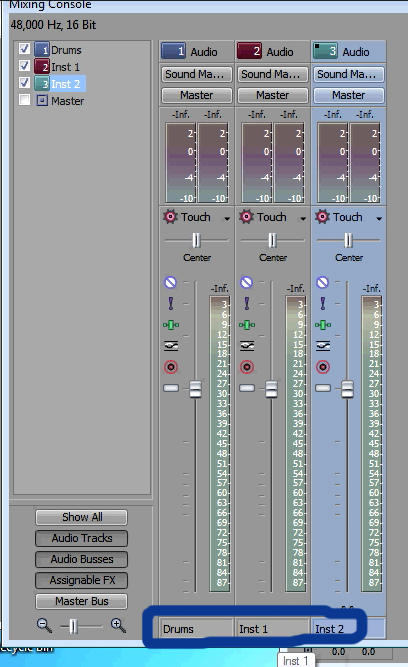408x667 pixels.
Task: Toggle small button beside Drums fader
Action: [x=171, y=388]
